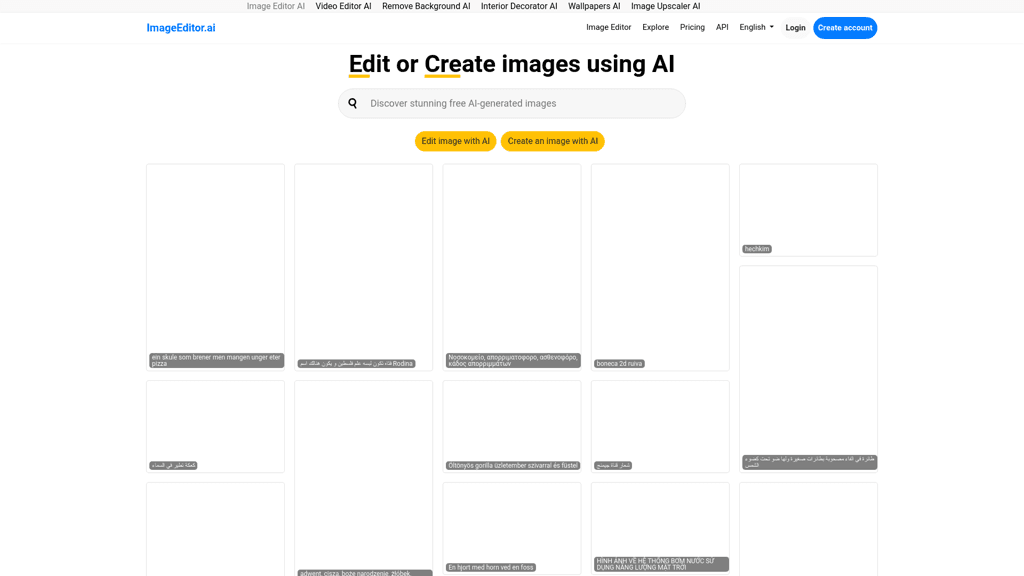Open the Interior Decorator AI page

point(518,6)
